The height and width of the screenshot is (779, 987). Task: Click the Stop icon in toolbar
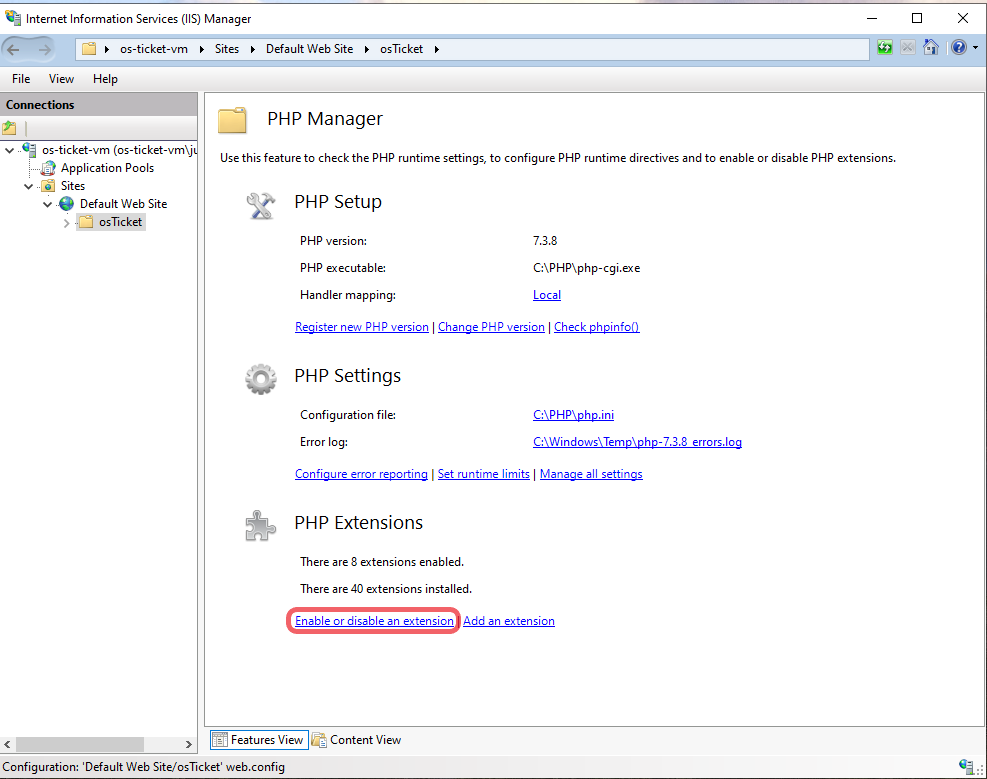tap(907, 48)
